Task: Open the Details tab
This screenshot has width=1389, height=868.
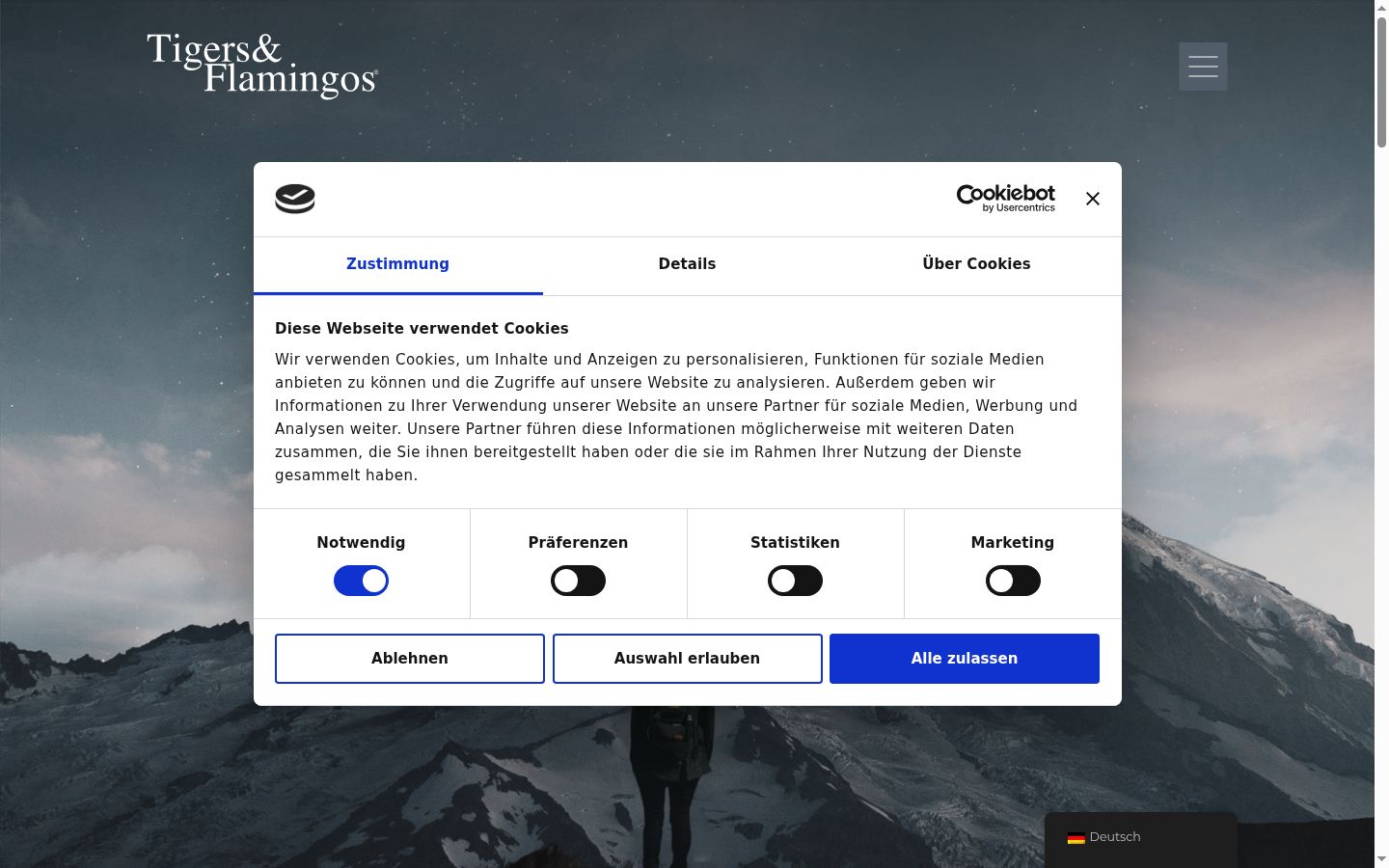Action: (688, 264)
